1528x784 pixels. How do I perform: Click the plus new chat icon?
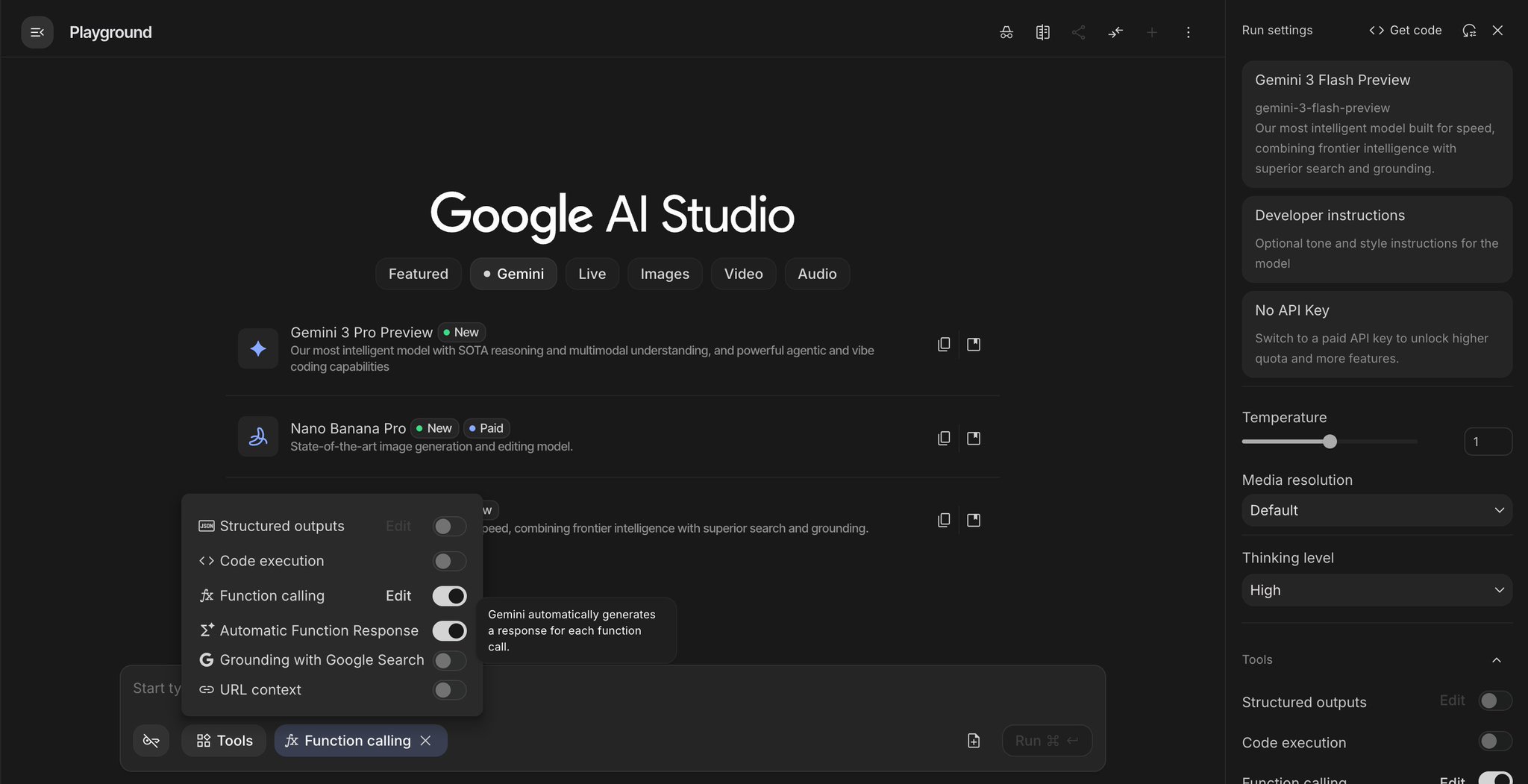tap(1152, 32)
